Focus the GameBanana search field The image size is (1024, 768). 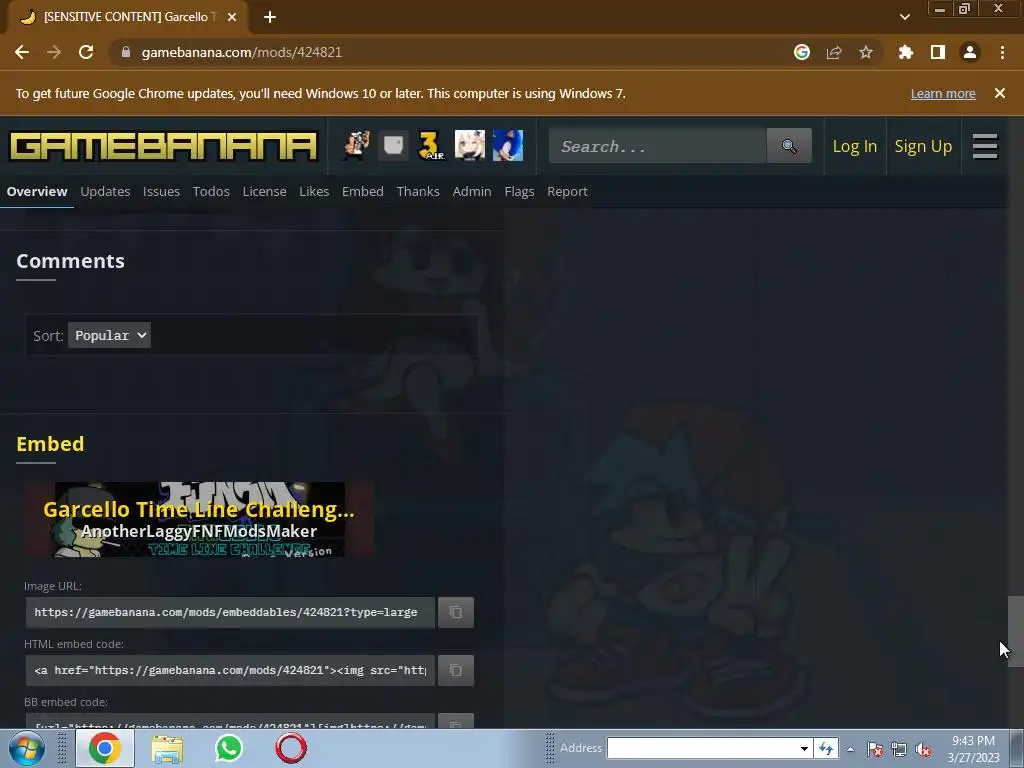pyautogui.click(x=658, y=146)
